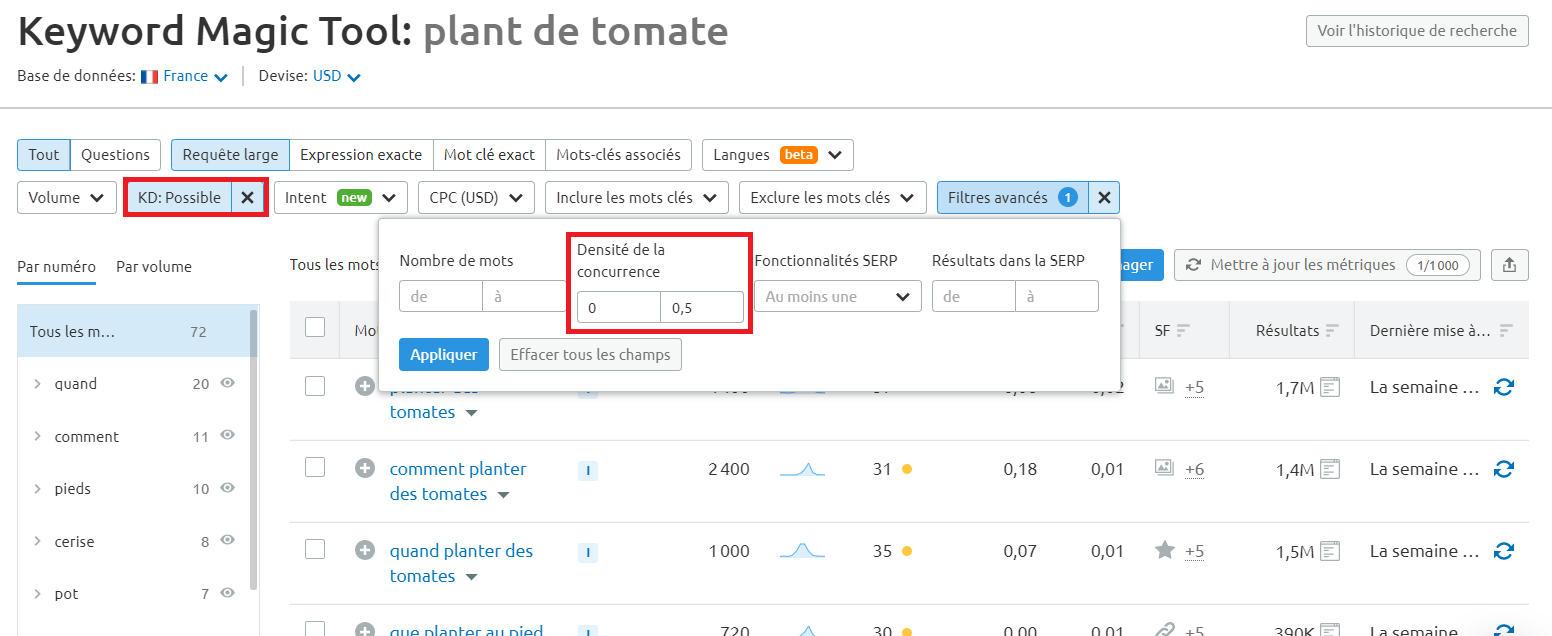Switch to the Questions tab

[115, 155]
